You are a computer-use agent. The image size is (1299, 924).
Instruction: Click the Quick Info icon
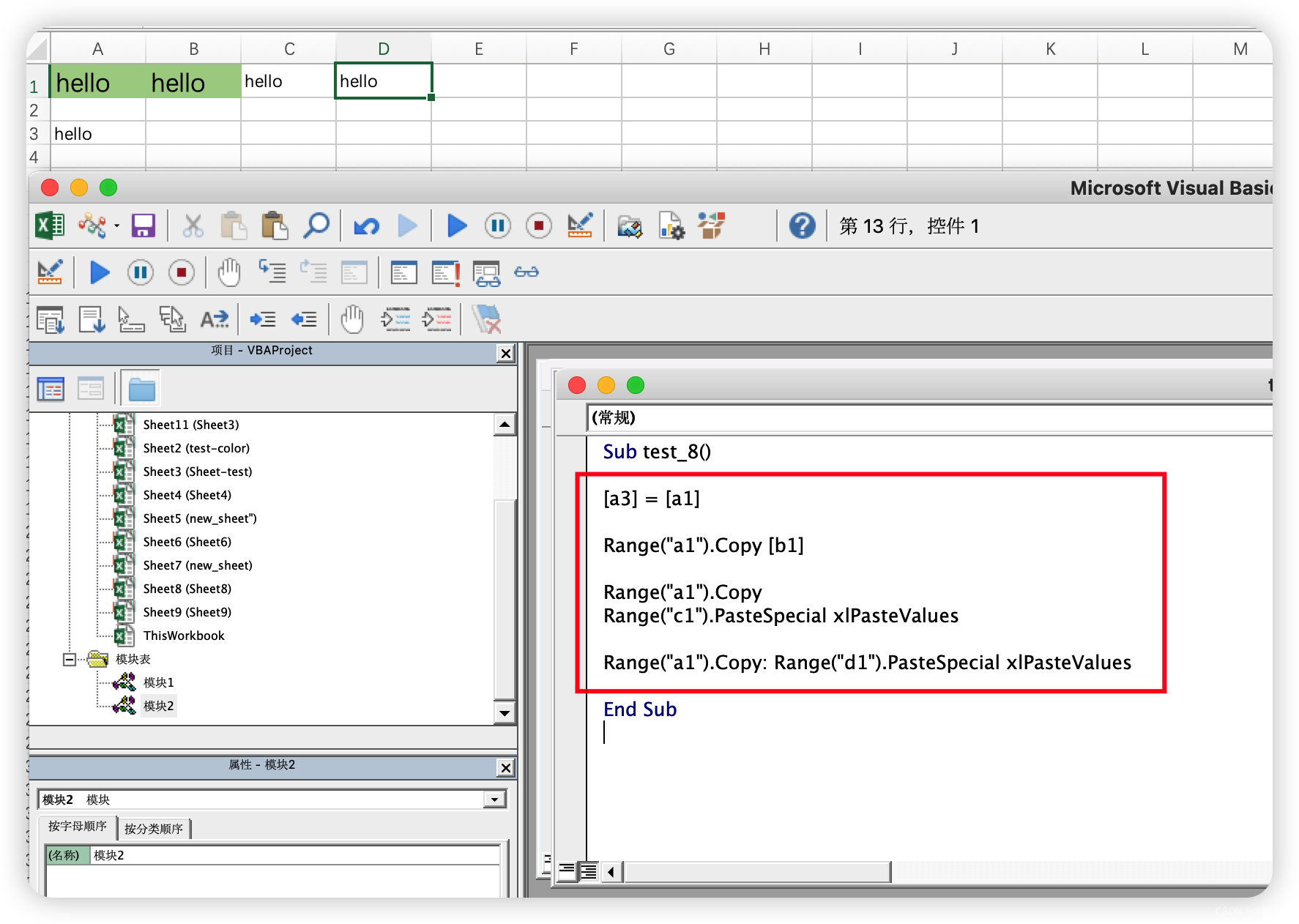(132, 319)
